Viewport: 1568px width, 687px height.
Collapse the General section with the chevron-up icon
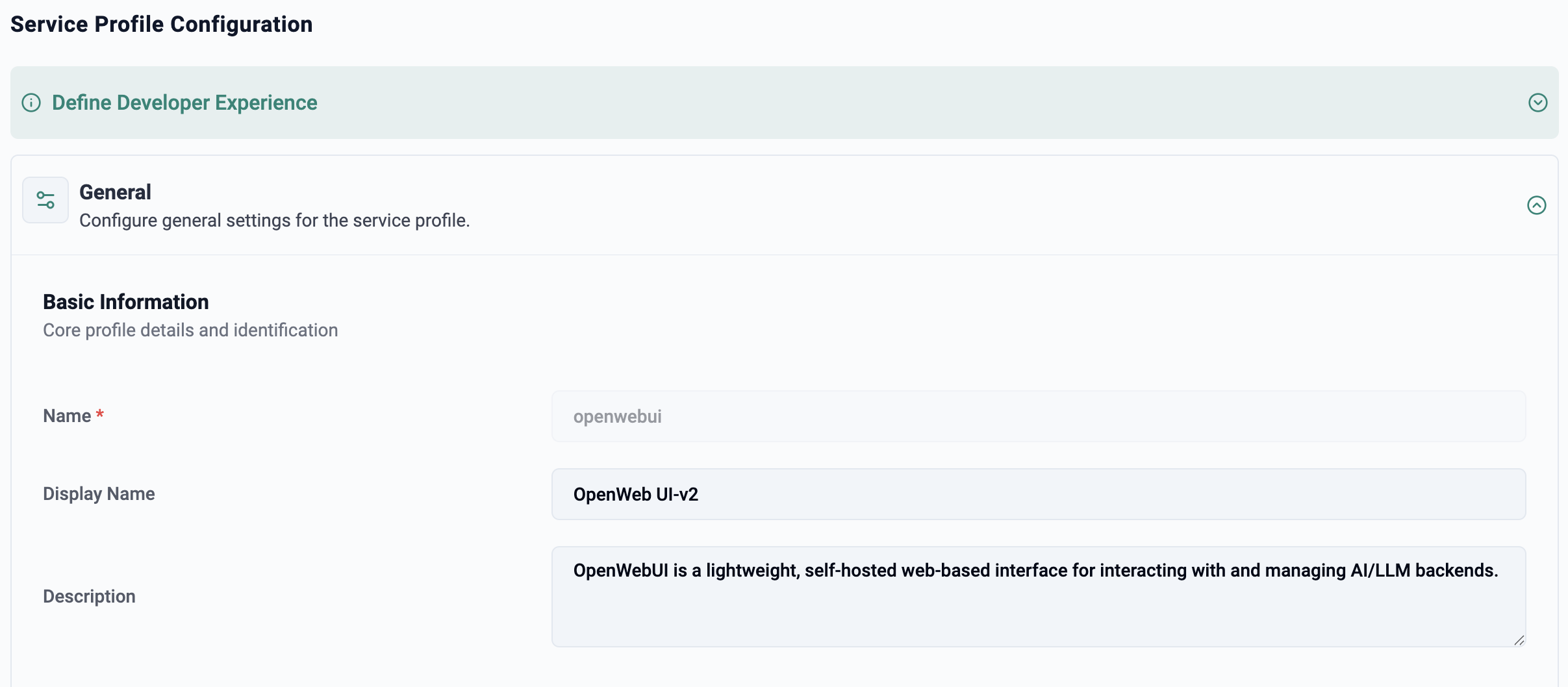(x=1536, y=205)
